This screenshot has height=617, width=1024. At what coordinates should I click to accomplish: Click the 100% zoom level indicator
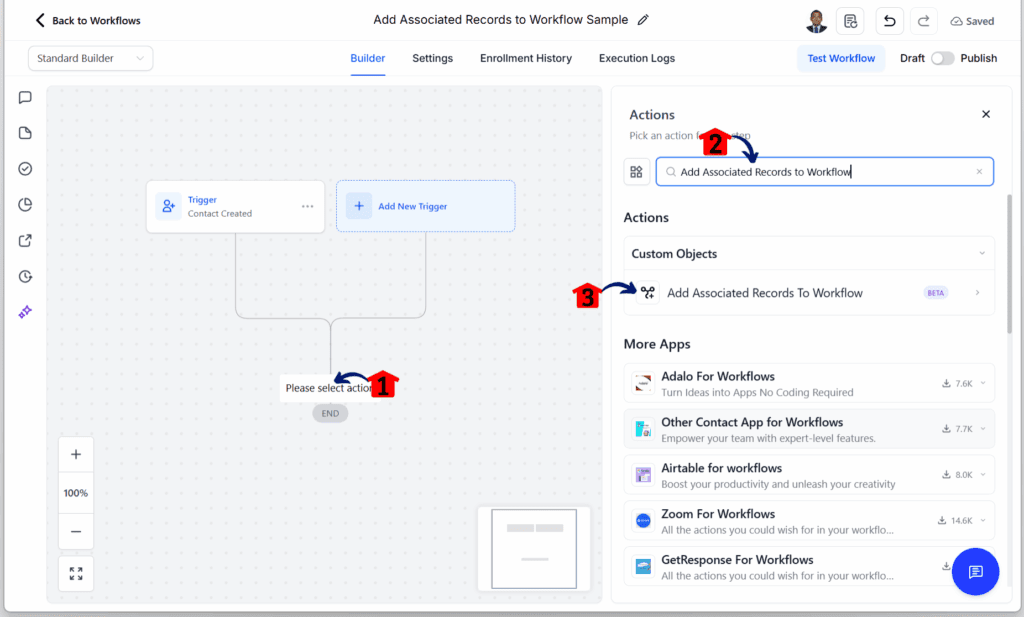tap(76, 492)
